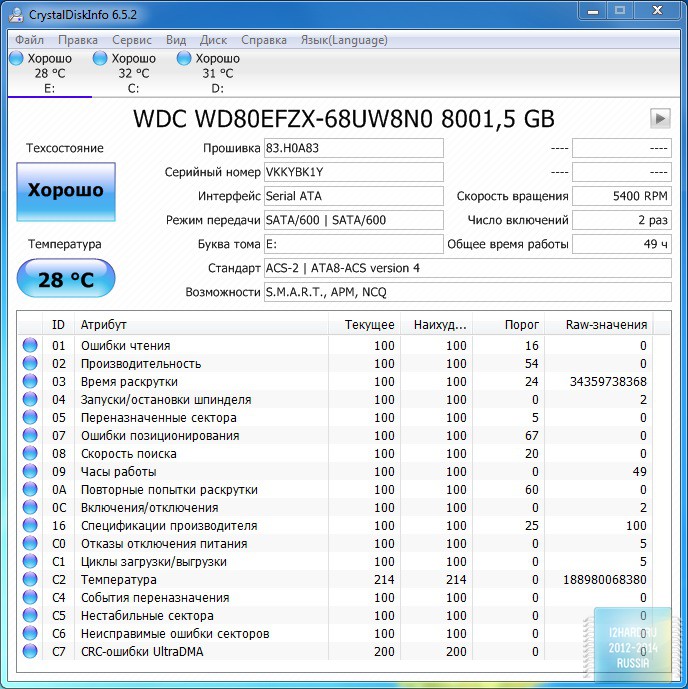Viewport: 688px width, 689px height.
Task: Click status orb for Переназначенные сектора row
Action: (x=30, y=417)
